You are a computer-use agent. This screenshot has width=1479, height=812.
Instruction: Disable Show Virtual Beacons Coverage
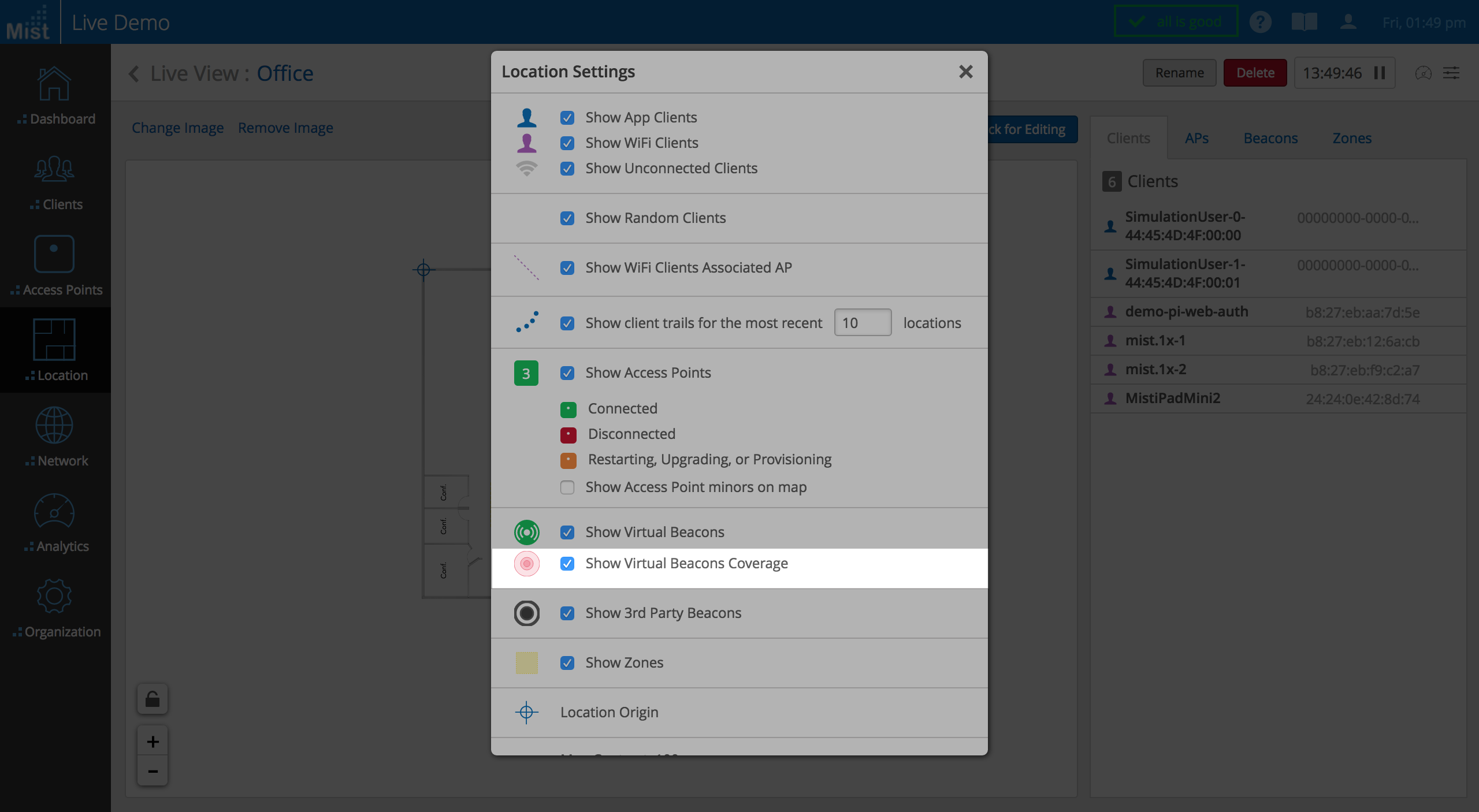click(567, 564)
